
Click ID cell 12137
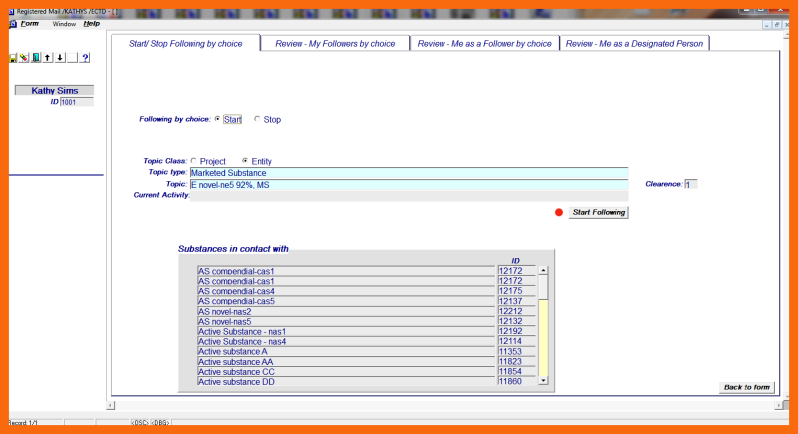point(517,301)
